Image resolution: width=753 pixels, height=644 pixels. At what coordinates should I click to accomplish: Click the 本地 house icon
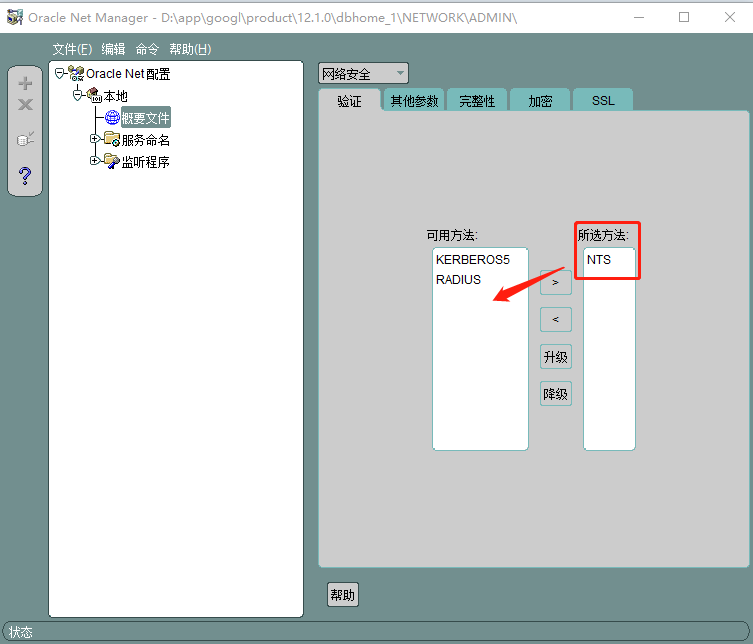pyautogui.click(x=94, y=95)
